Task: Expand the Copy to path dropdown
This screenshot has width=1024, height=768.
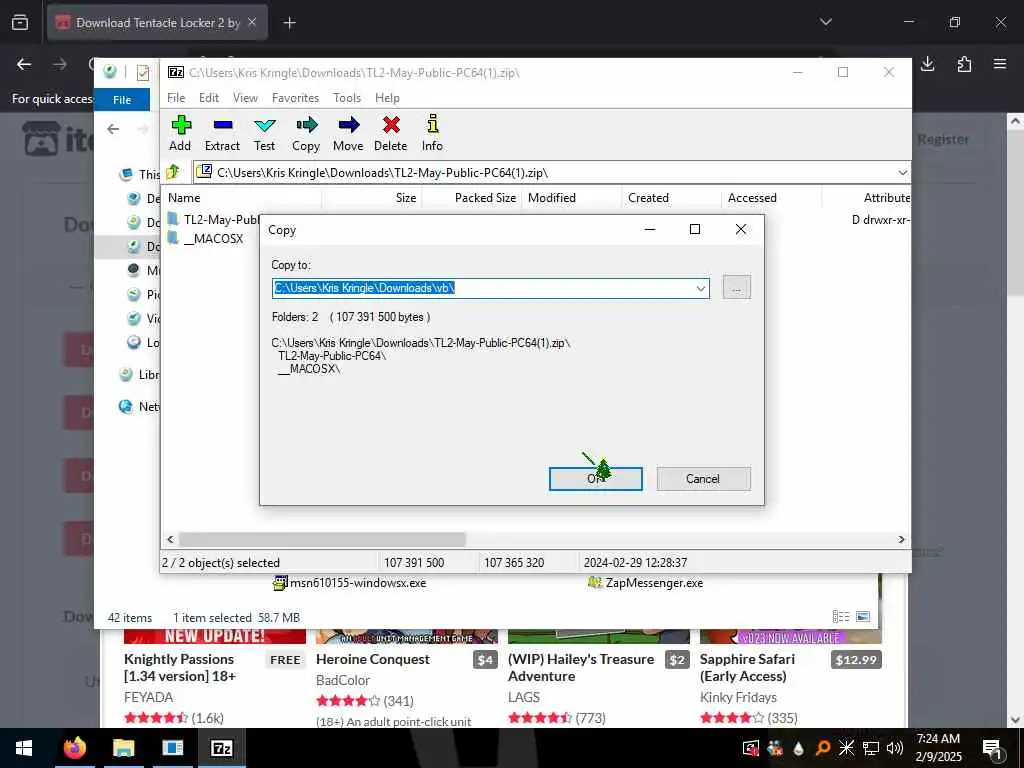Action: click(701, 288)
